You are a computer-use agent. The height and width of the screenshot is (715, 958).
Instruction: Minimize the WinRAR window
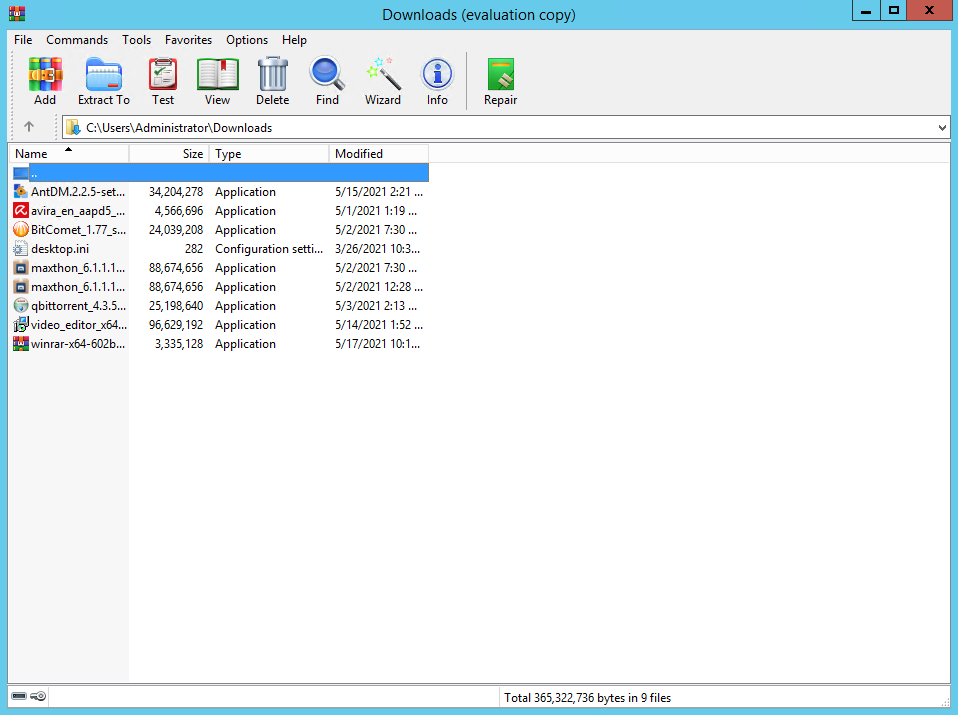click(866, 10)
